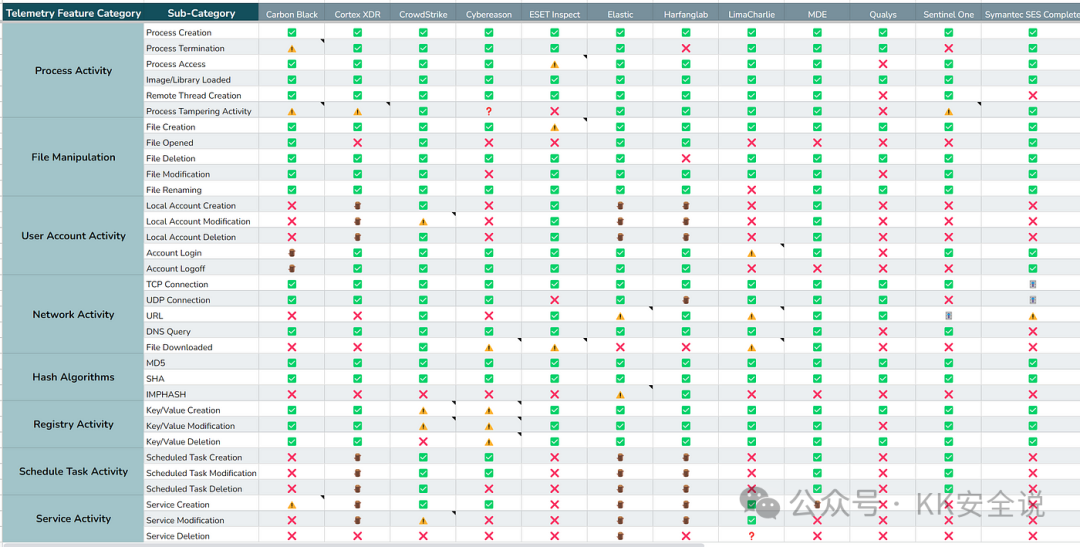Select the 'Cortex XDR' column header
Screen dimensions: 1080x547
357,14
